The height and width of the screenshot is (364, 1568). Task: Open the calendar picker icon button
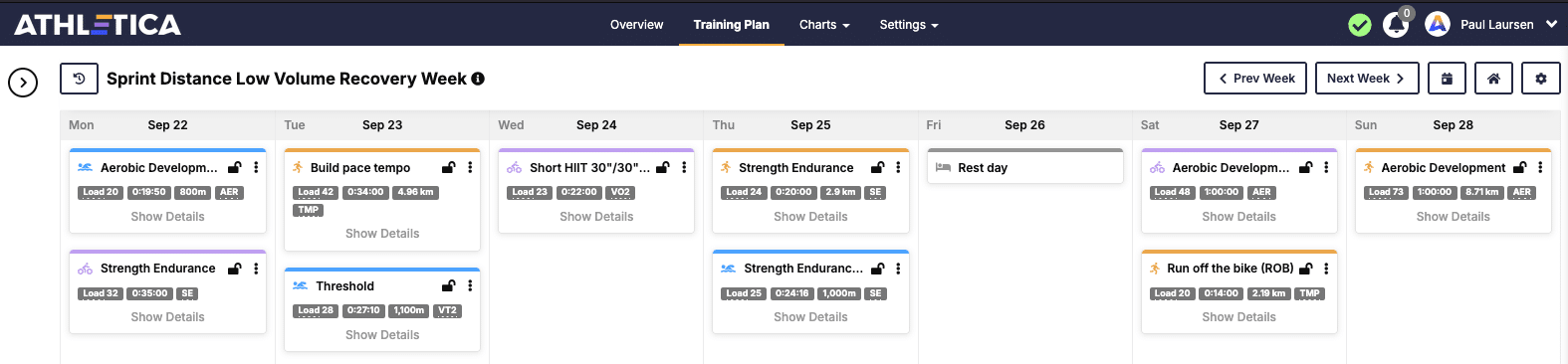[1447, 79]
